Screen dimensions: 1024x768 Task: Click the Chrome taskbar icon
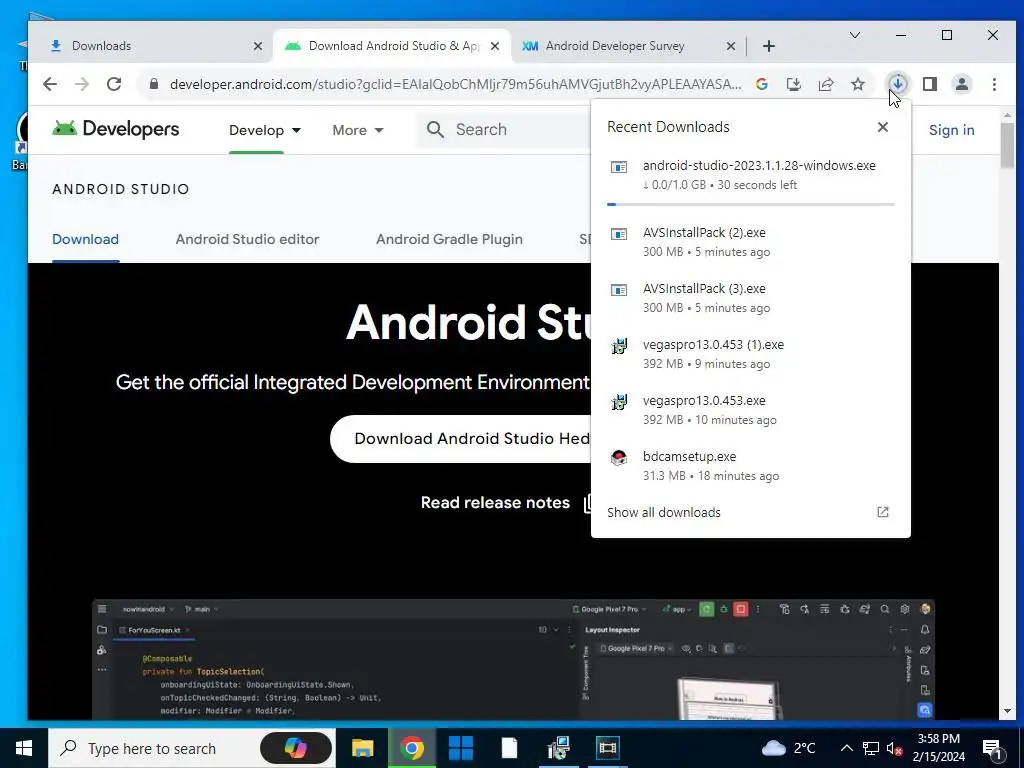[411, 748]
